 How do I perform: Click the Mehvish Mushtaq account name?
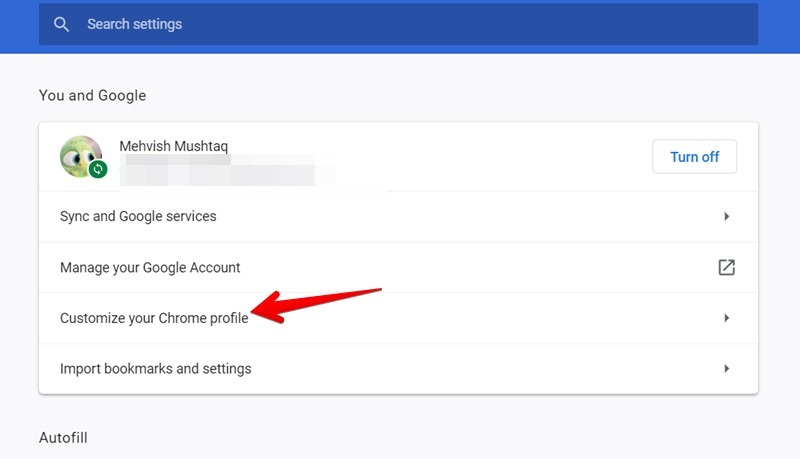(x=173, y=146)
